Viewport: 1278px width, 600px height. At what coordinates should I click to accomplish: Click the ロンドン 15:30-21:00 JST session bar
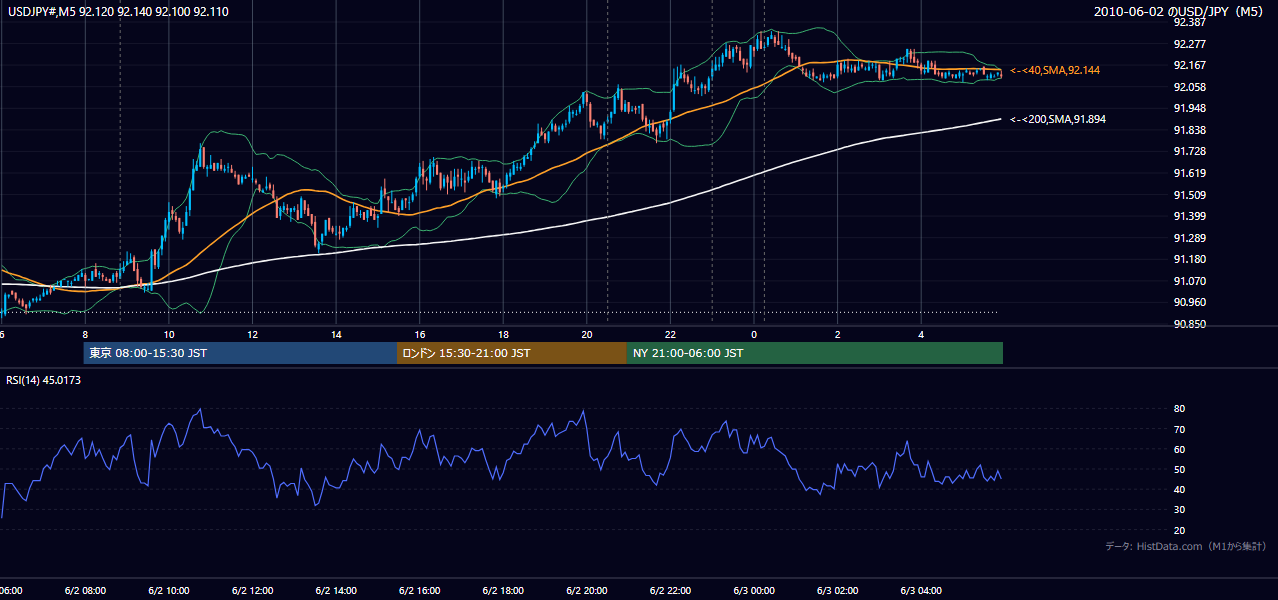click(x=512, y=353)
